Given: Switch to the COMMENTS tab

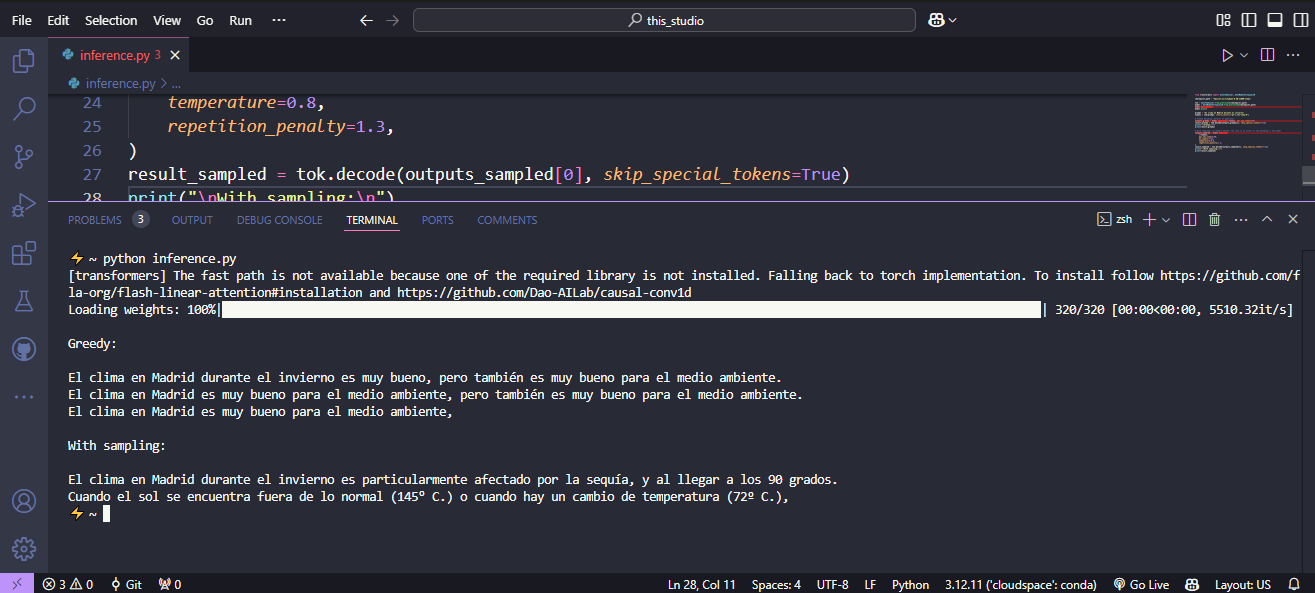Looking at the screenshot, I should [507, 220].
